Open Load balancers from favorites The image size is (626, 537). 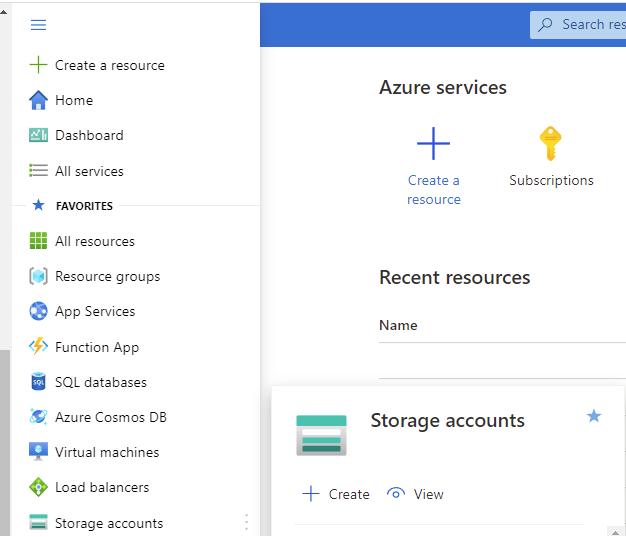point(102,487)
